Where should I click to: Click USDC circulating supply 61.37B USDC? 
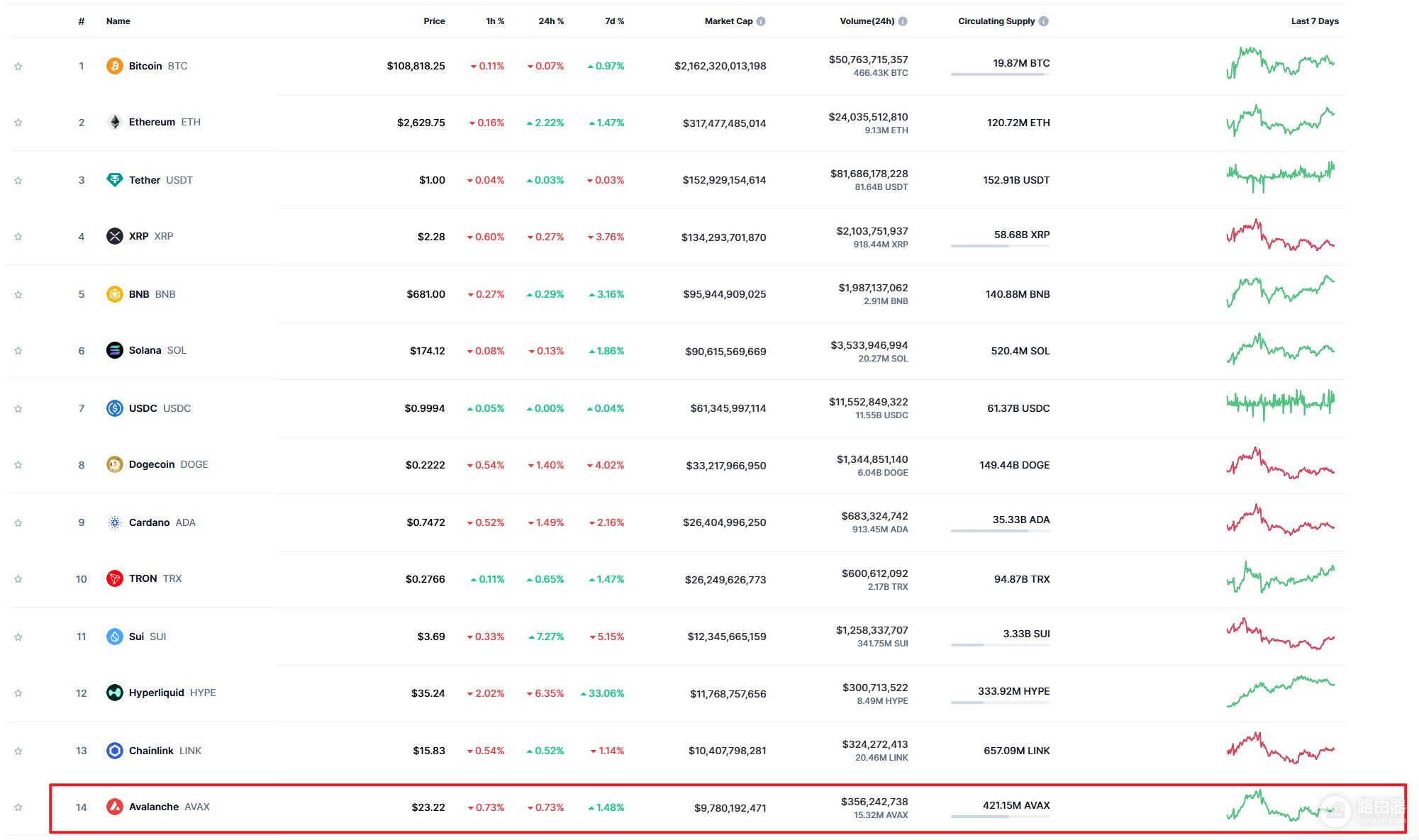pos(1018,408)
